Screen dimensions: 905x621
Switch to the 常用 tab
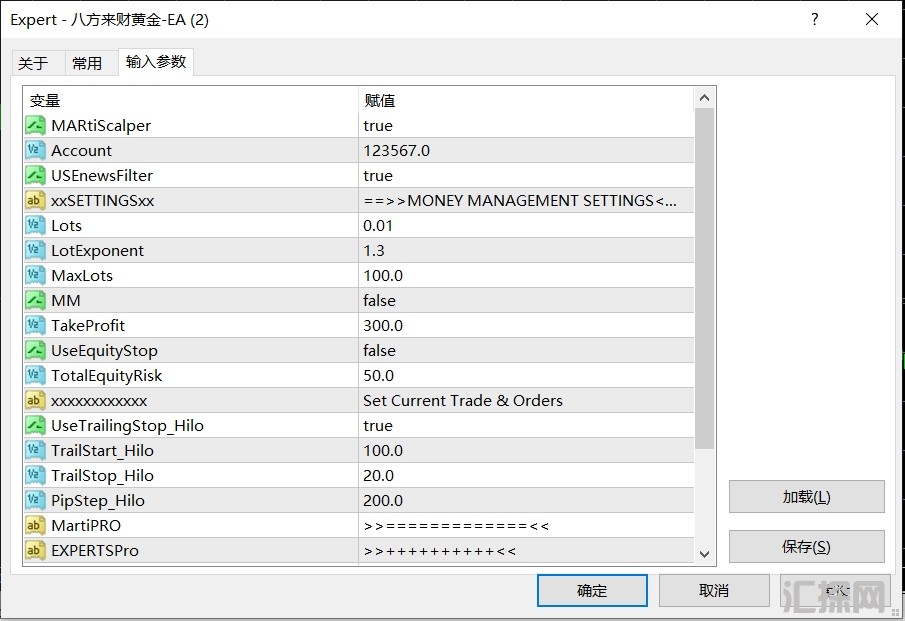(x=87, y=63)
